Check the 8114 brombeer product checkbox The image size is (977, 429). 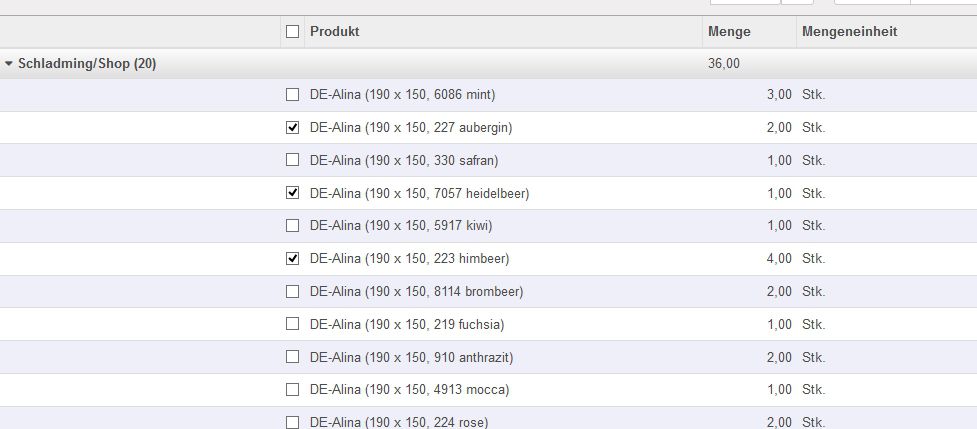click(292, 292)
